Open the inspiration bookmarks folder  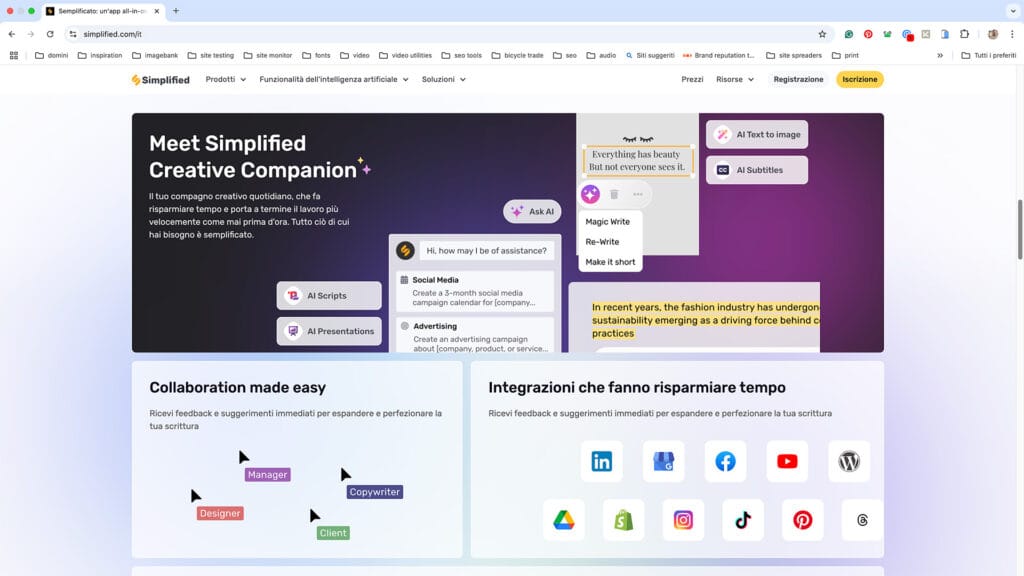(99, 56)
